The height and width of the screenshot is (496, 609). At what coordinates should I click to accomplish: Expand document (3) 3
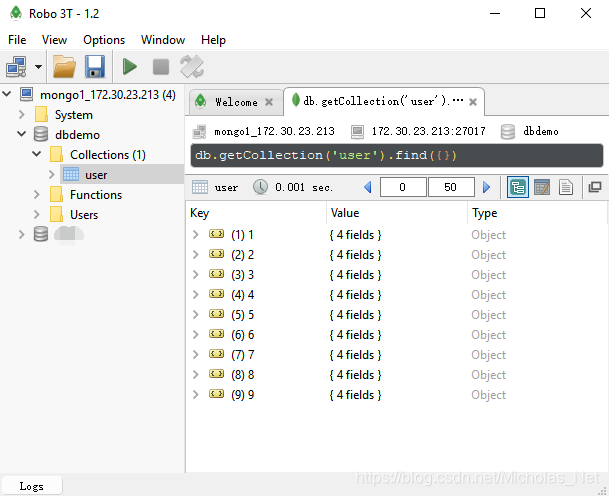196,274
